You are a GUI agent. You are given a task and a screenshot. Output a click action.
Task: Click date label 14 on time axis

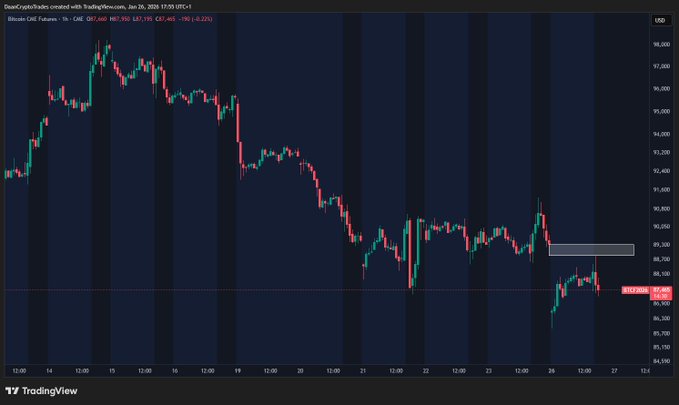49,371
